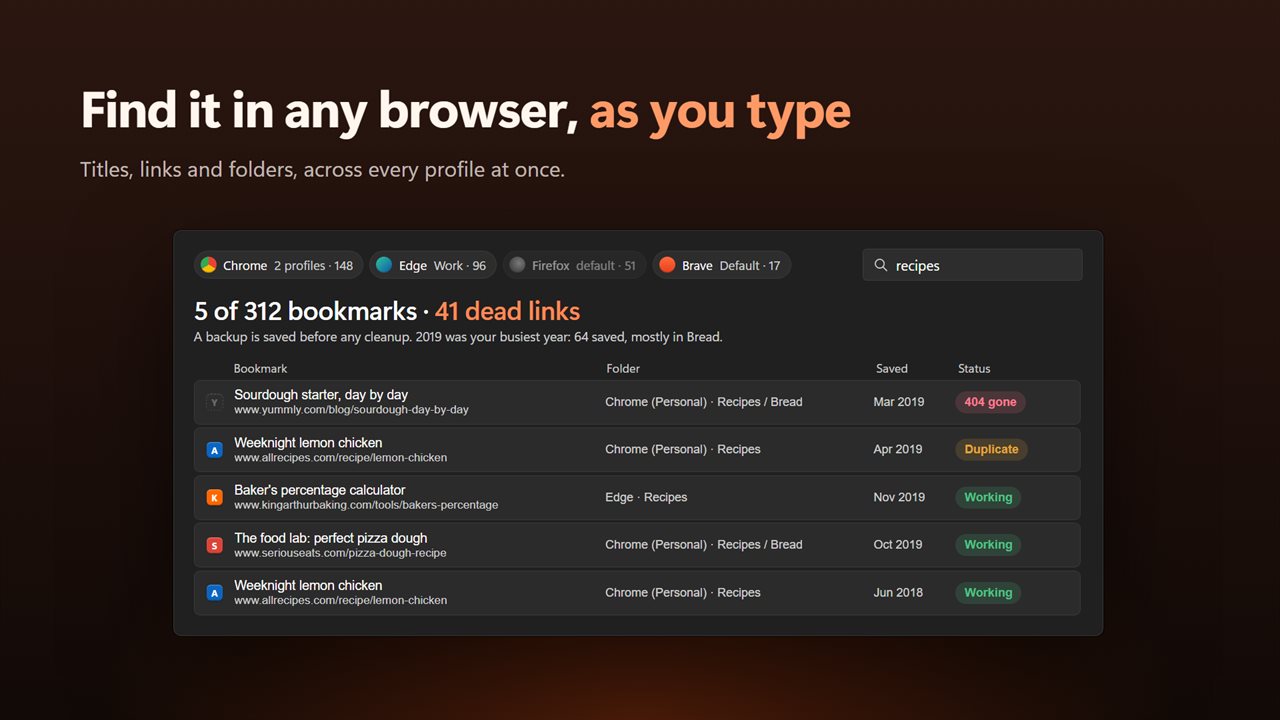
Task: Sort by the Saved column header
Action: click(x=892, y=369)
